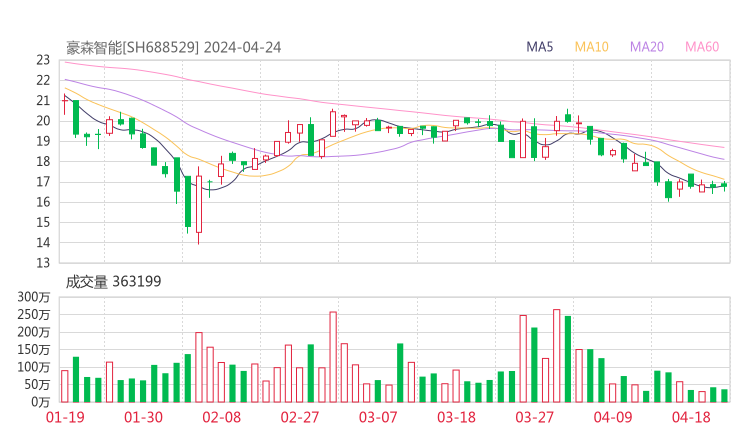Click the last green candlestick on the right

point(724,186)
